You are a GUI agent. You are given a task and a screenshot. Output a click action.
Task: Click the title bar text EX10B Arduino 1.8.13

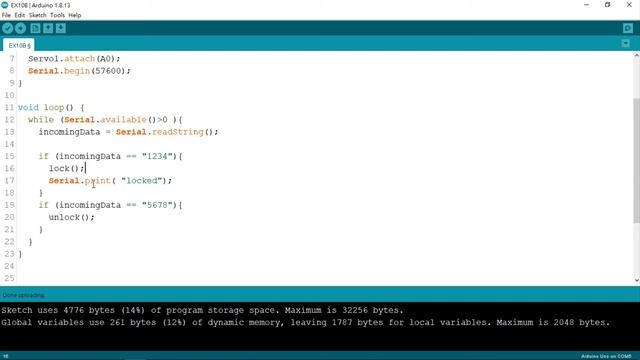[x=40, y=5]
